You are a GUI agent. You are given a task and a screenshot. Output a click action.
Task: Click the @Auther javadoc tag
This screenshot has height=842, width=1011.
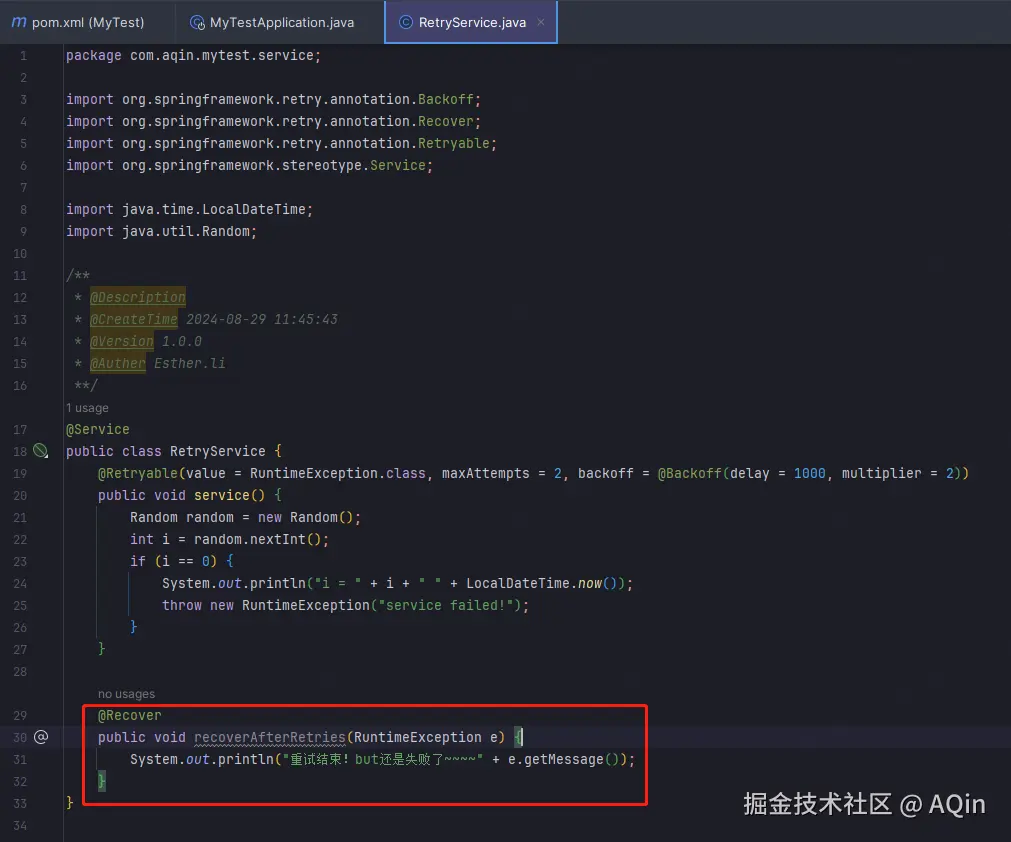(x=118, y=363)
